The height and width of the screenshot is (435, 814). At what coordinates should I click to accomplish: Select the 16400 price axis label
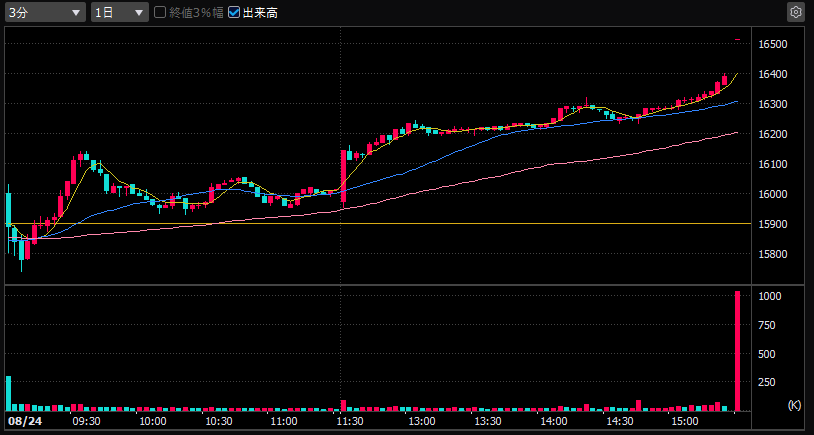tap(772, 74)
